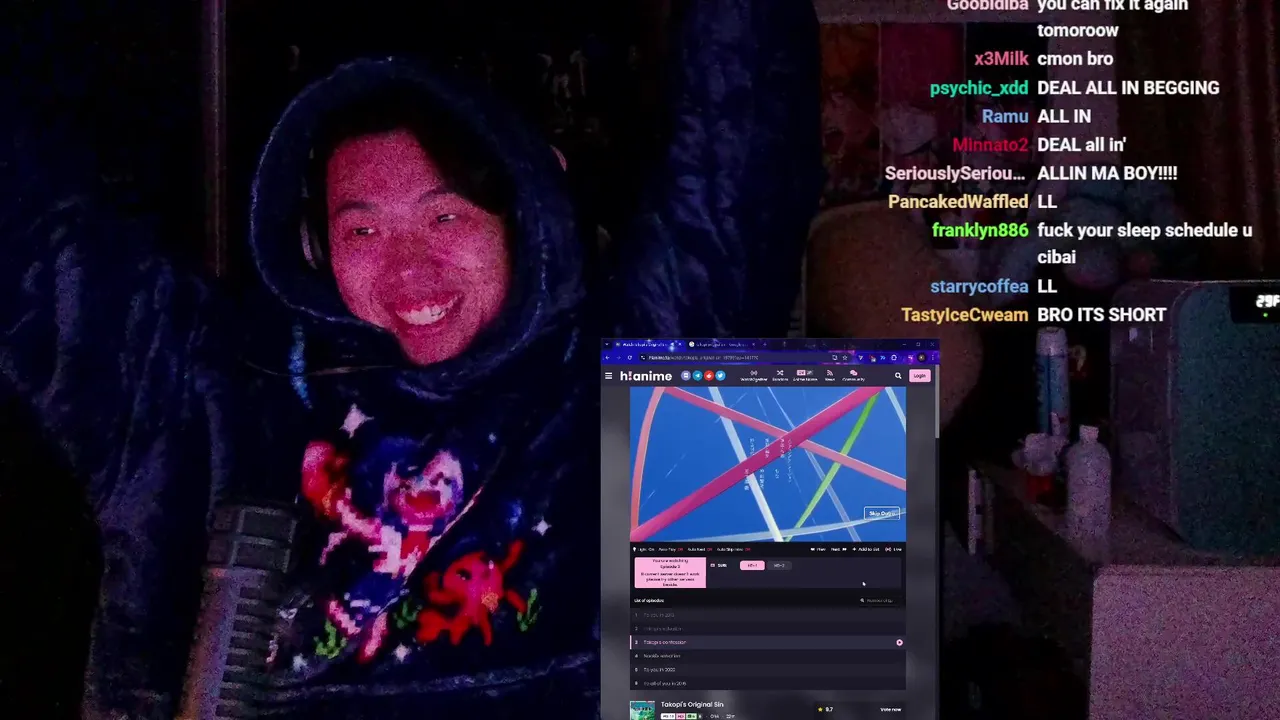Click the video player area
Image resolution: width=1280 pixels, height=720 pixels.
pyautogui.click(x=767, y=465)
